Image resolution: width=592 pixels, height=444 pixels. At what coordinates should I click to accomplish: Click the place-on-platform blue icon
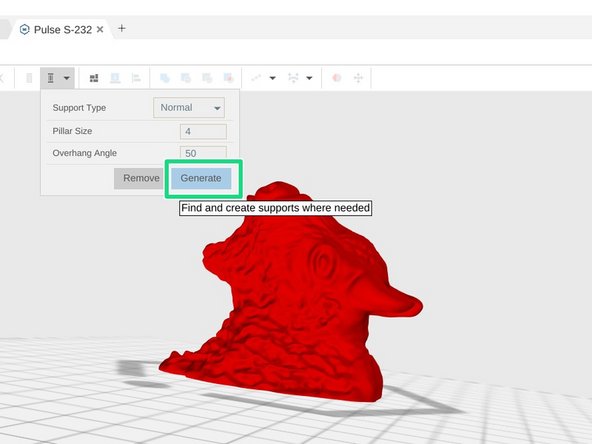tap(115, 78)
